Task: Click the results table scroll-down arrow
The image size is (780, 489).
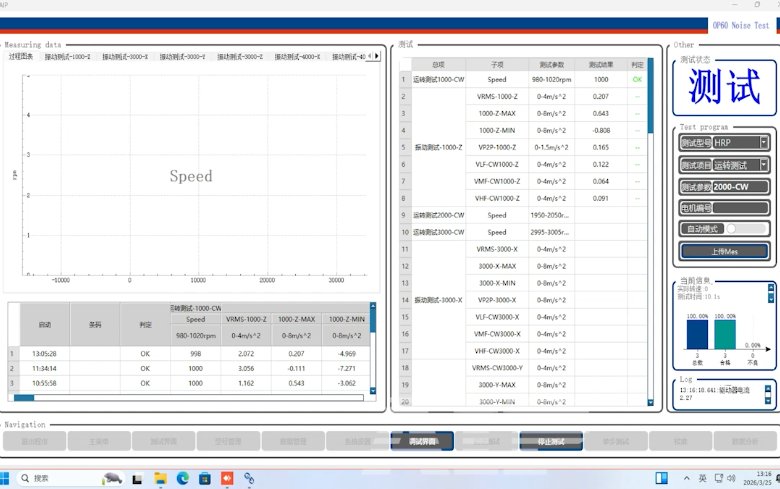Action: (373, 391)
